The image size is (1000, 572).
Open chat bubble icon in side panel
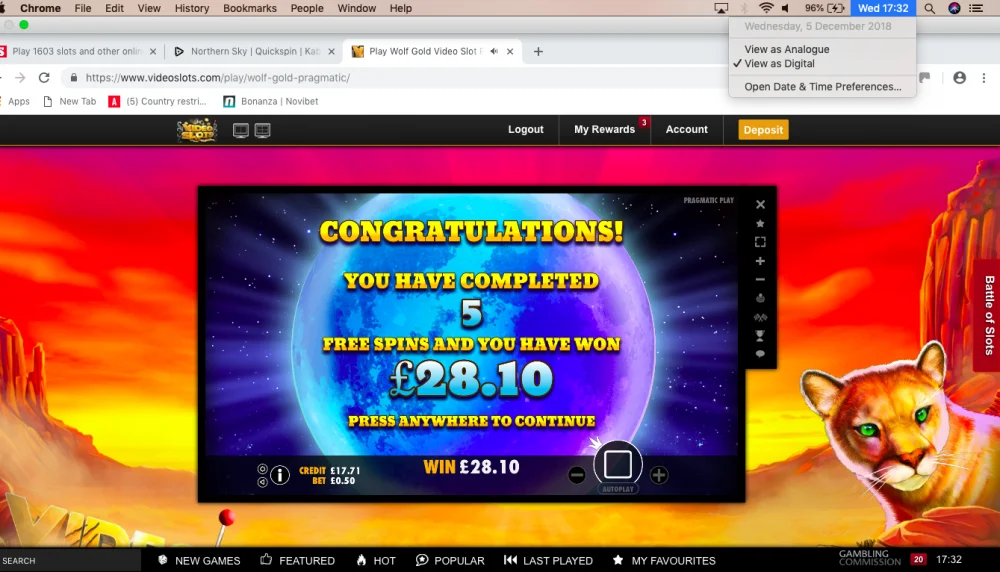tap(760, 354)
